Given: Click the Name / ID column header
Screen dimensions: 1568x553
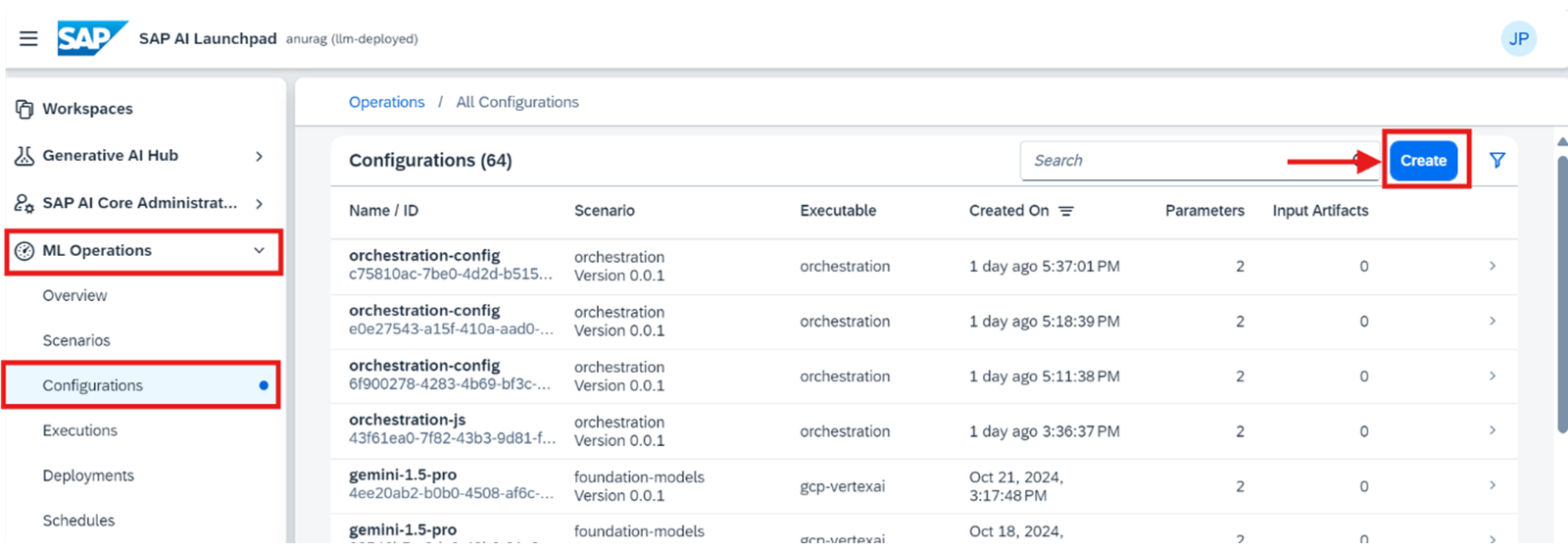Looking at the screenshot, I should pos(383,211).
